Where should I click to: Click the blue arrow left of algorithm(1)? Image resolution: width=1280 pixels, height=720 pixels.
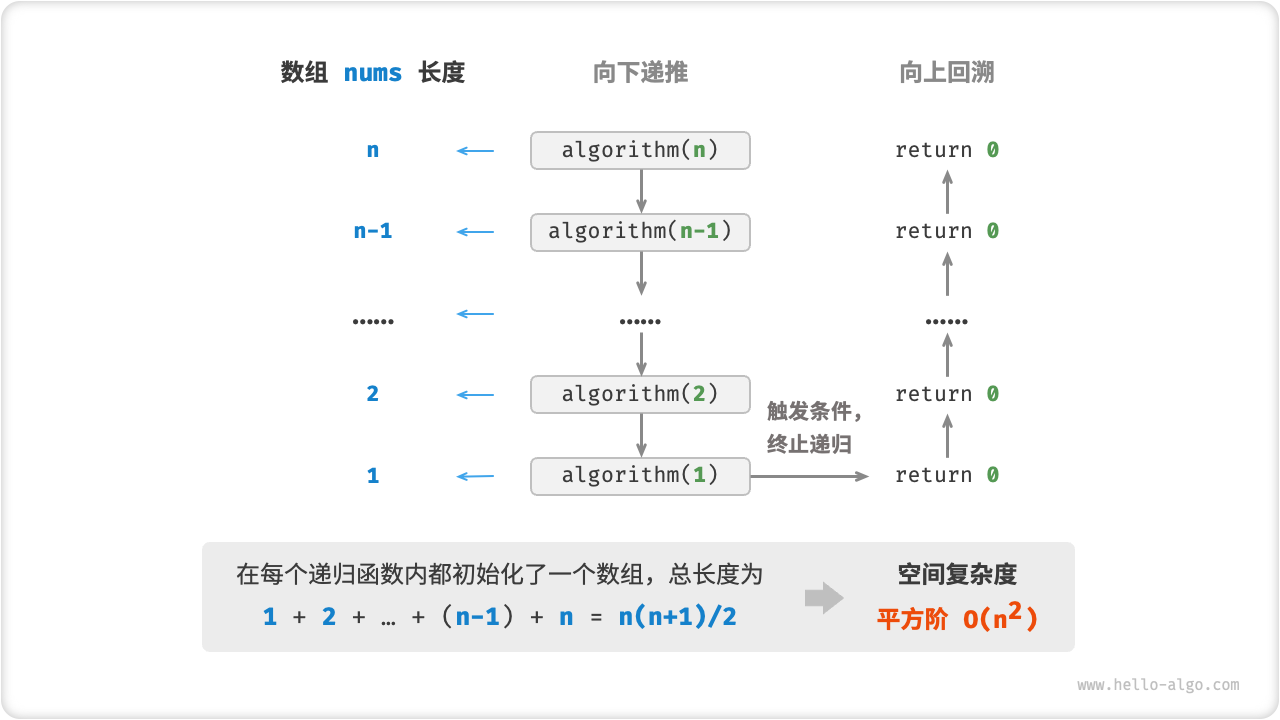coord(475,476)
